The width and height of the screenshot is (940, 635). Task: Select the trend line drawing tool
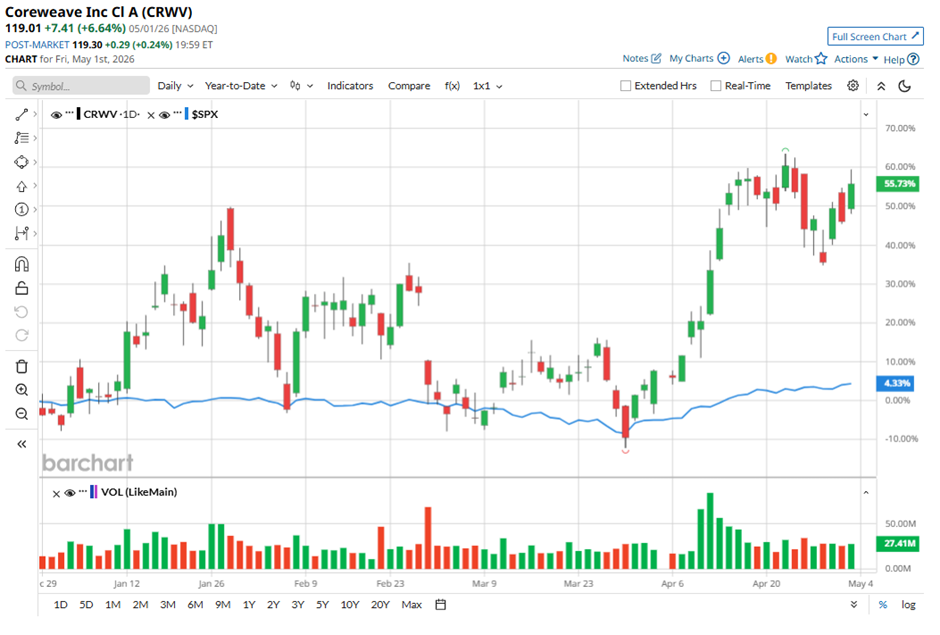pyautogui.click(x=22, y=115)
